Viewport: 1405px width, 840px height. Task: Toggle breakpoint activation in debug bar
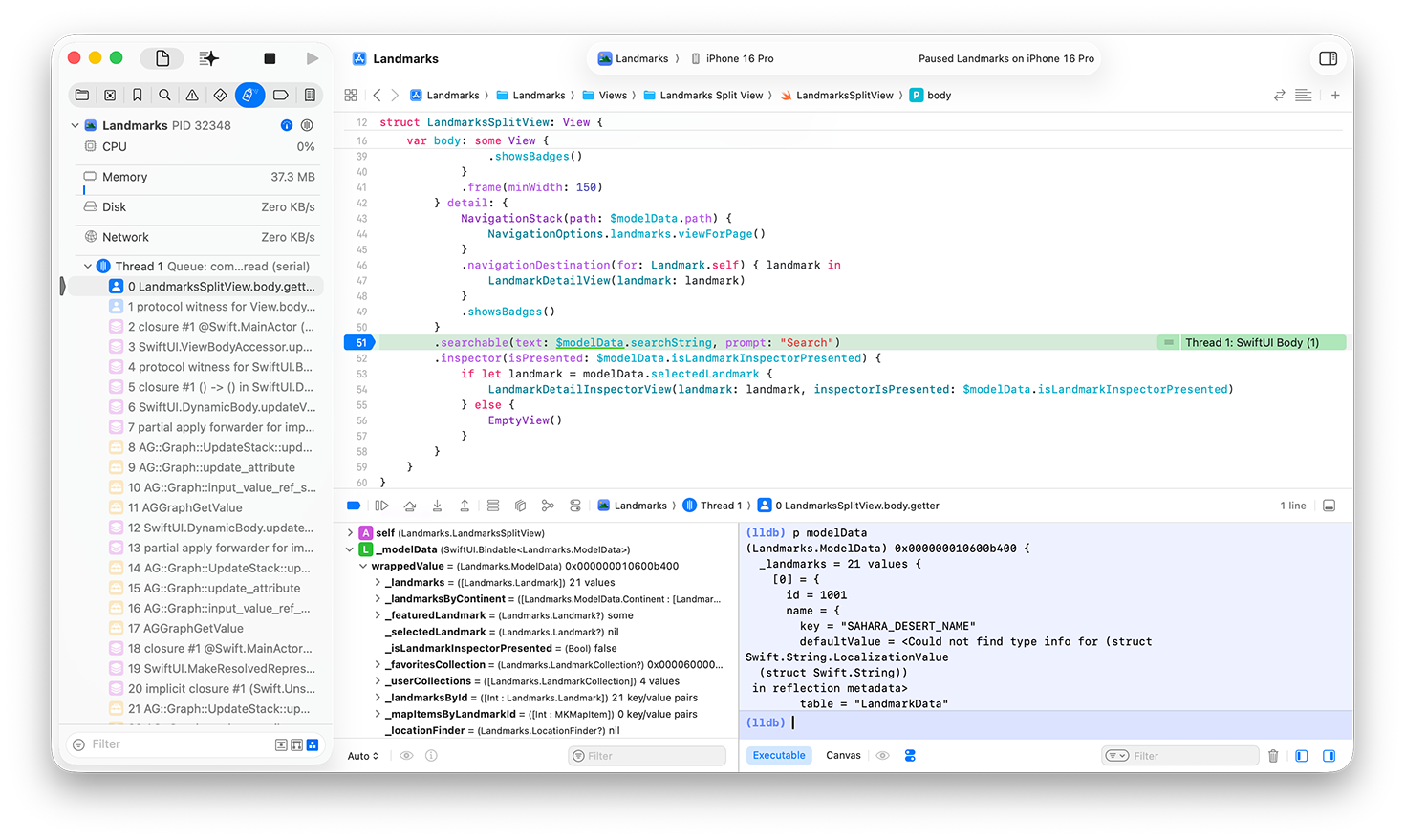[x=354, y=506]
